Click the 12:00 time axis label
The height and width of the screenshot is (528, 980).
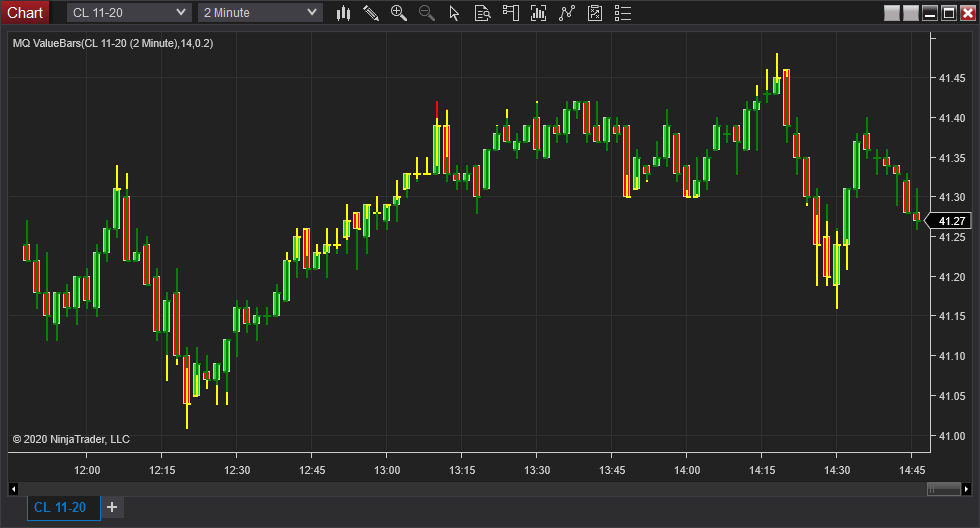[x=87, y=470]
